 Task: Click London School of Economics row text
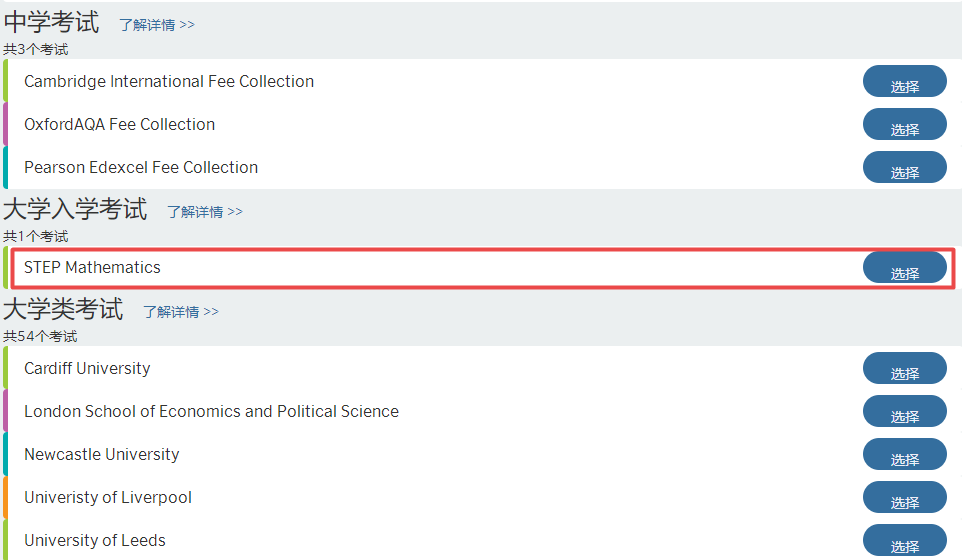[211, 411]
